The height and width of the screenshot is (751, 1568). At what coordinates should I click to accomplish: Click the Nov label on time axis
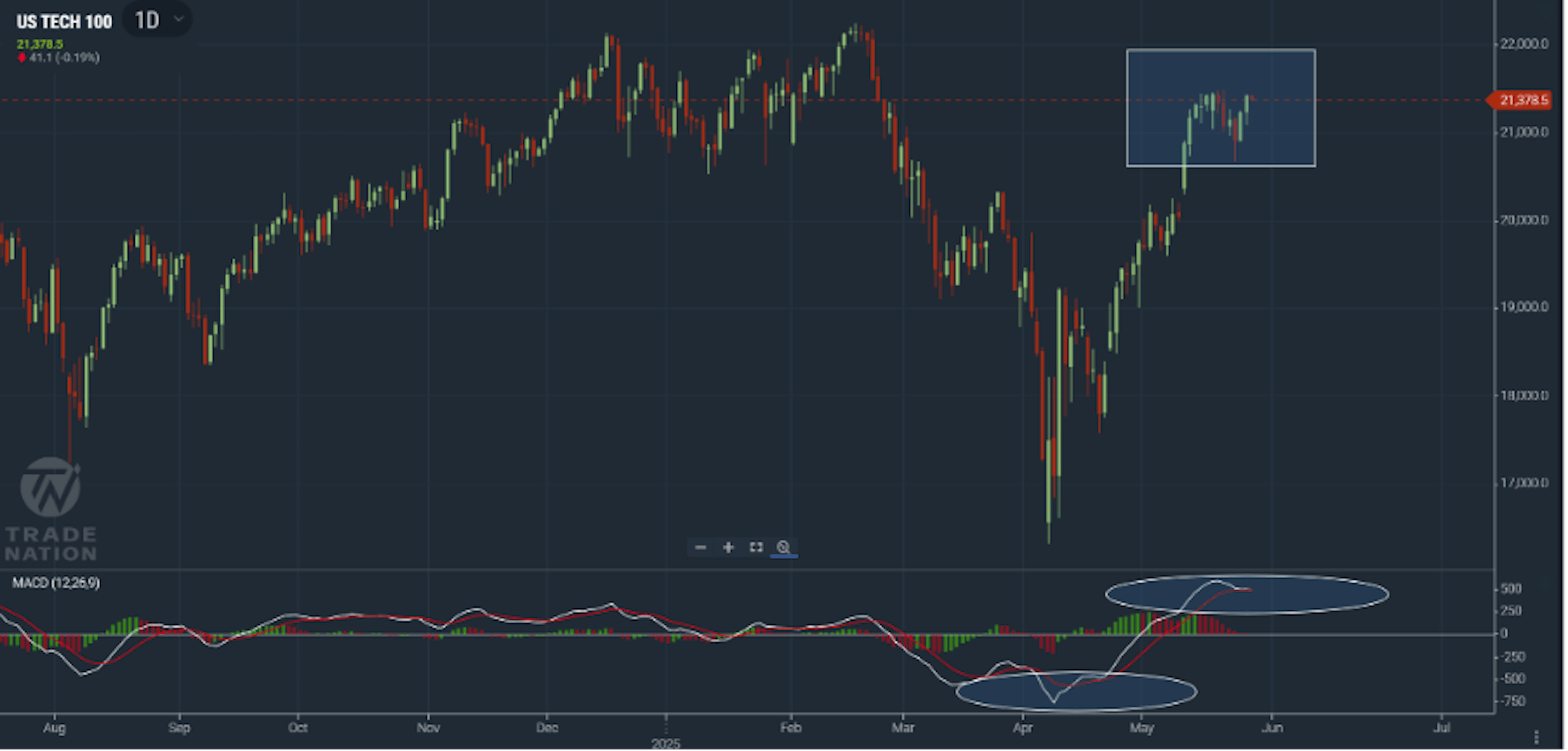pos(428,728)
